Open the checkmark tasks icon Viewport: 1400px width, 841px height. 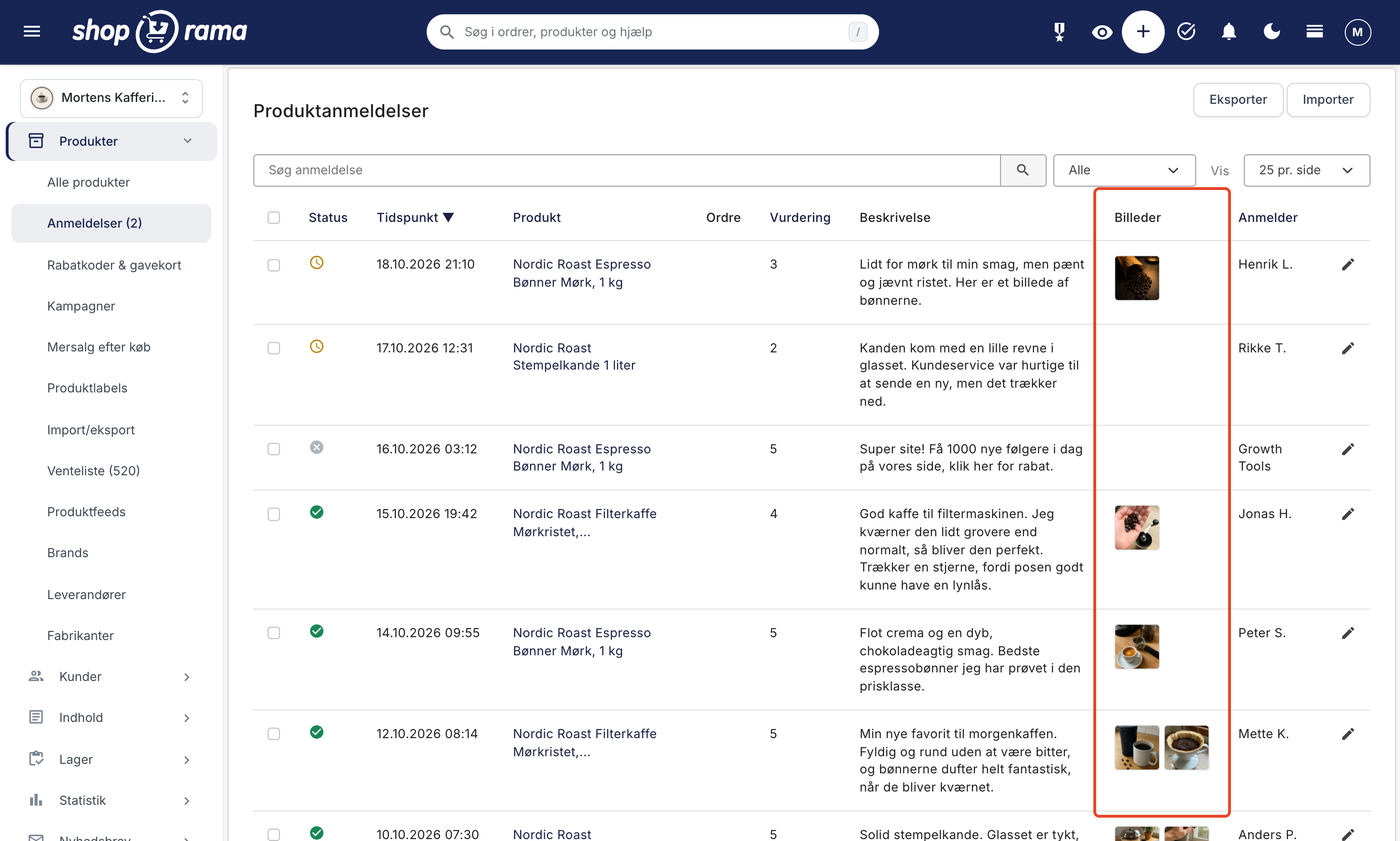tap(1186, 32)
